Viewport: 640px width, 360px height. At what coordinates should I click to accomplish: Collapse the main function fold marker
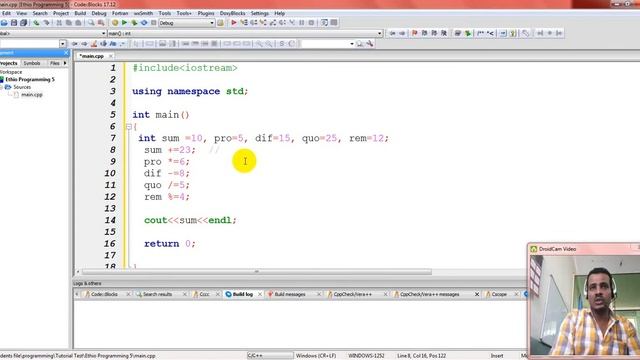click(129, 127)
